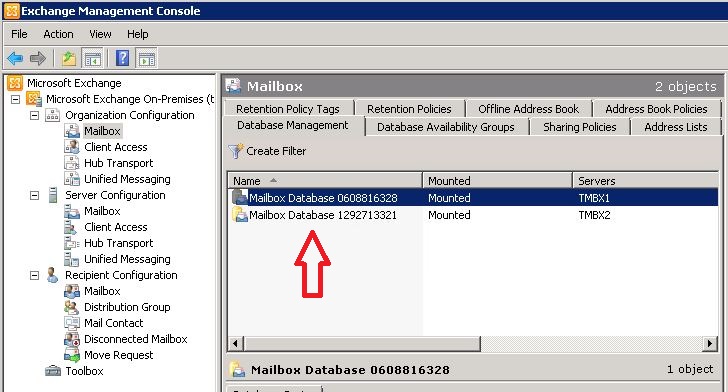The height and width of the screenshot is (392, 728).
Task: Open the File menu
Action: (19, 34)
